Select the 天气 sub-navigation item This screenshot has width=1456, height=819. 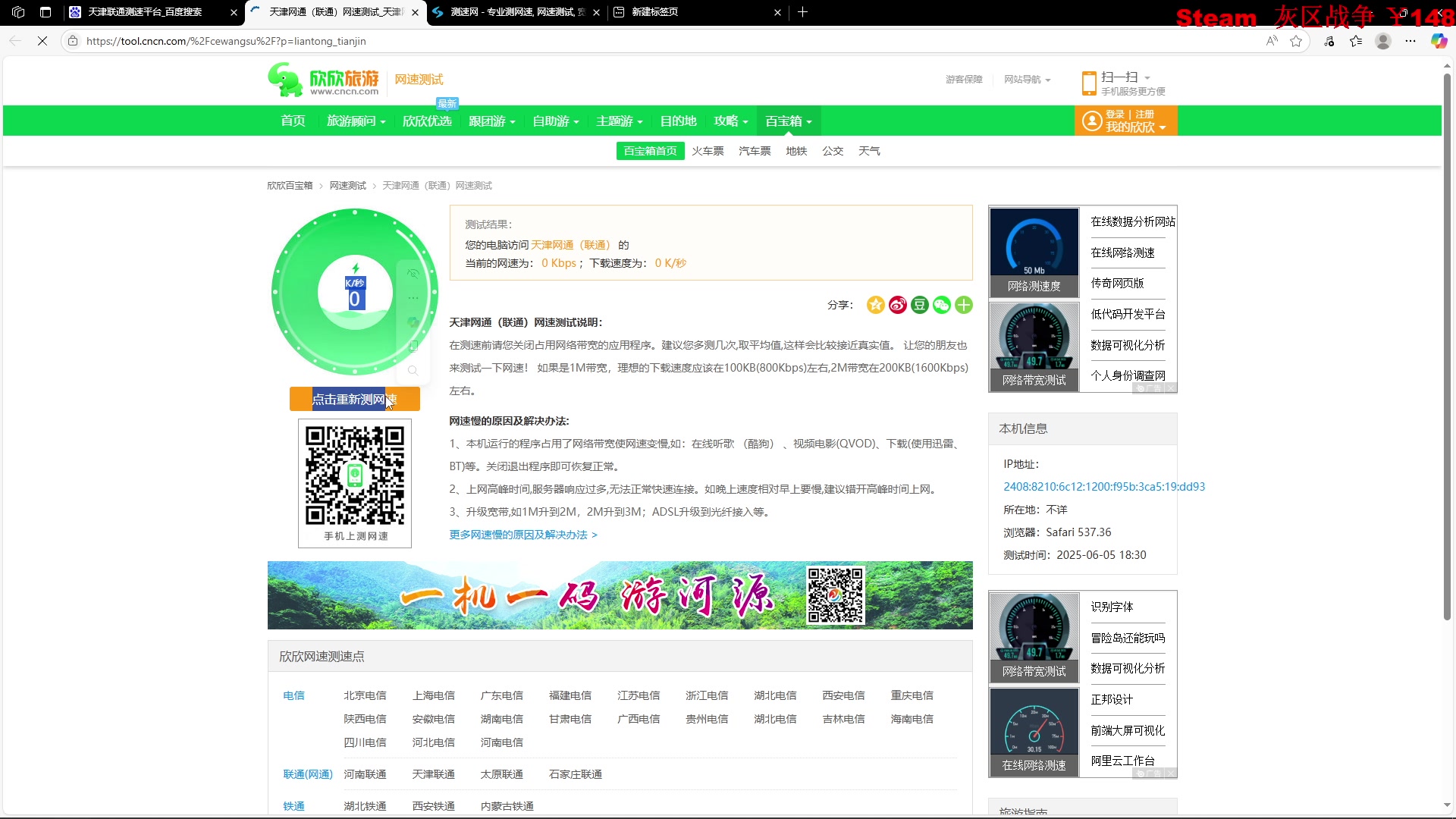(869, 151)
